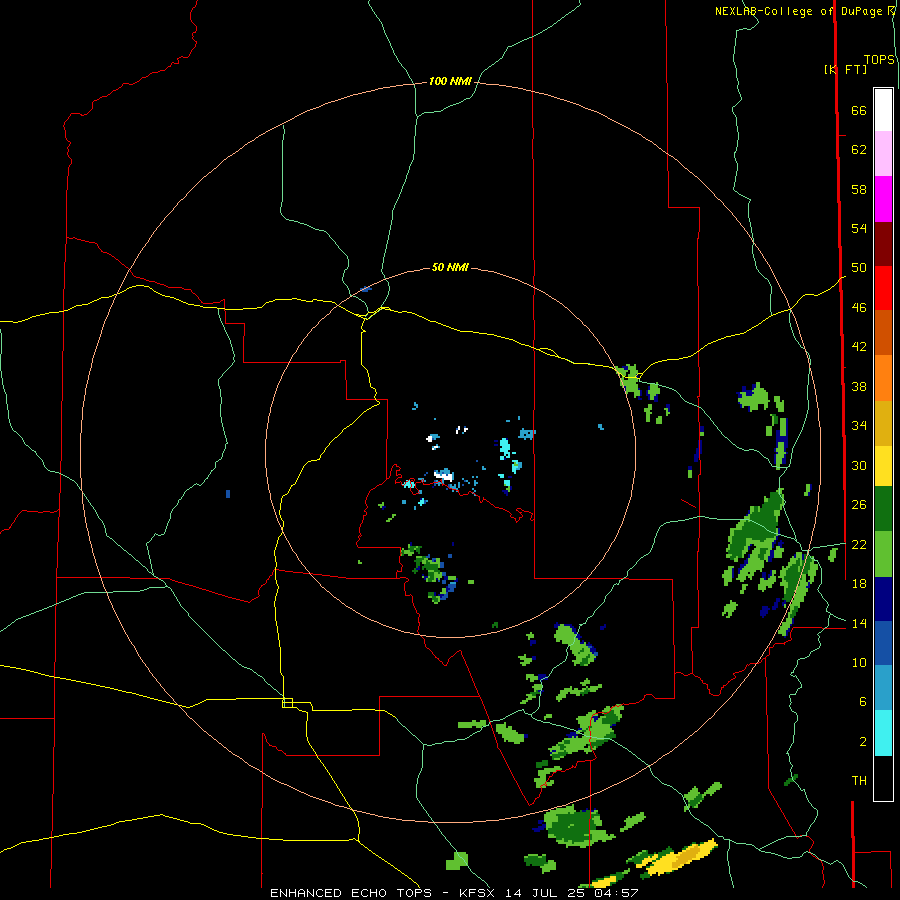
Task: Click the legend value 26
Action: coord(859,505)
